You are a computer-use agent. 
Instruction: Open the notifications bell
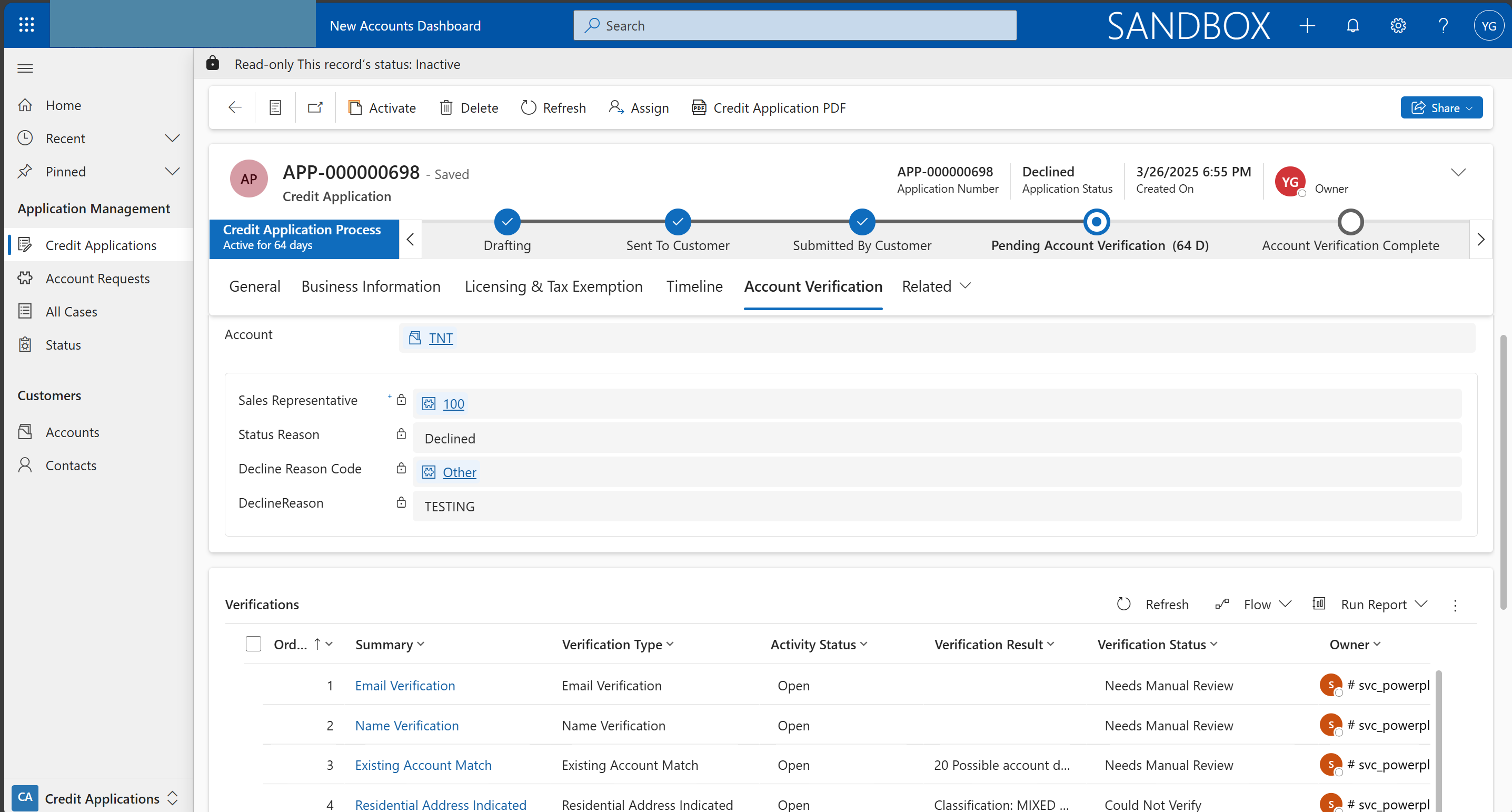[x=1352, y=25]
